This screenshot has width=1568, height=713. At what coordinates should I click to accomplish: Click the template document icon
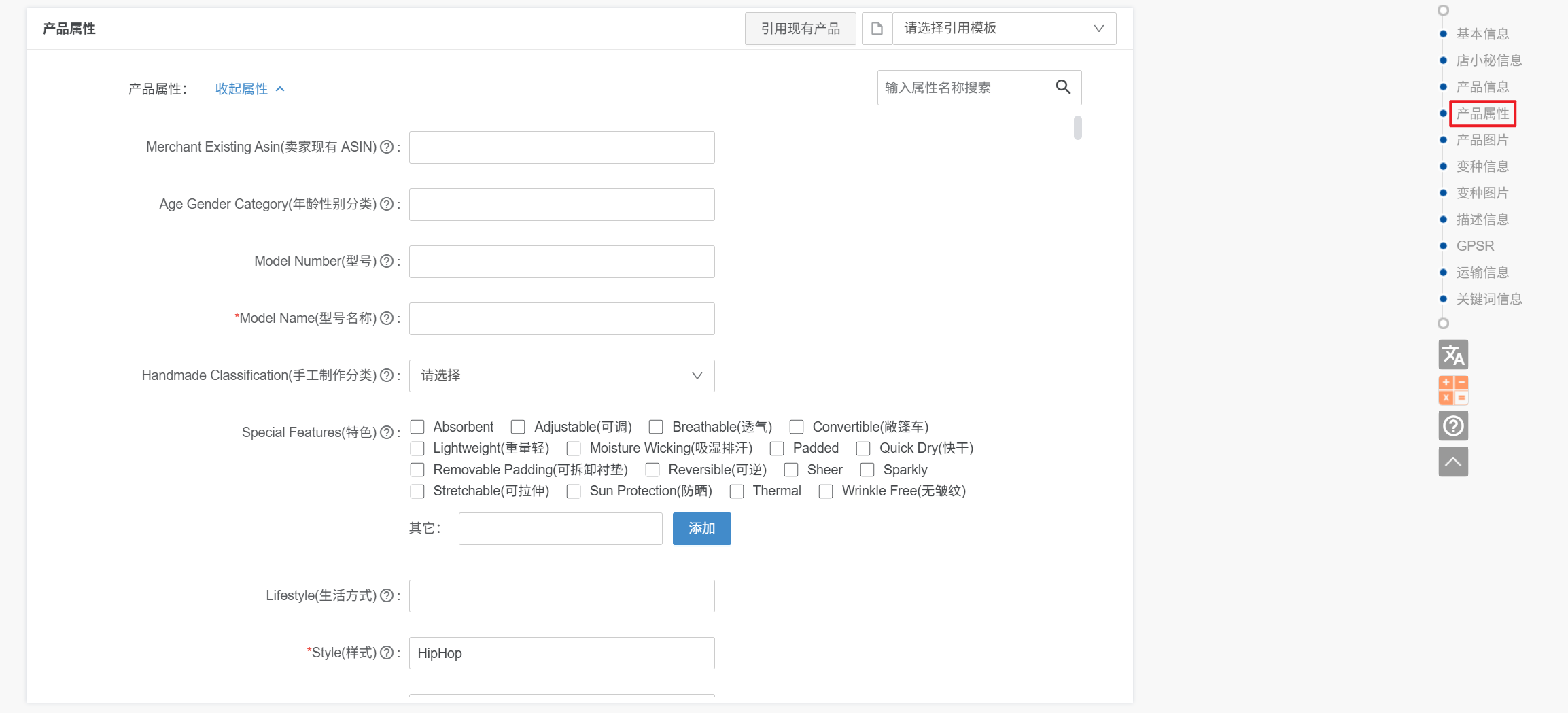877,29
